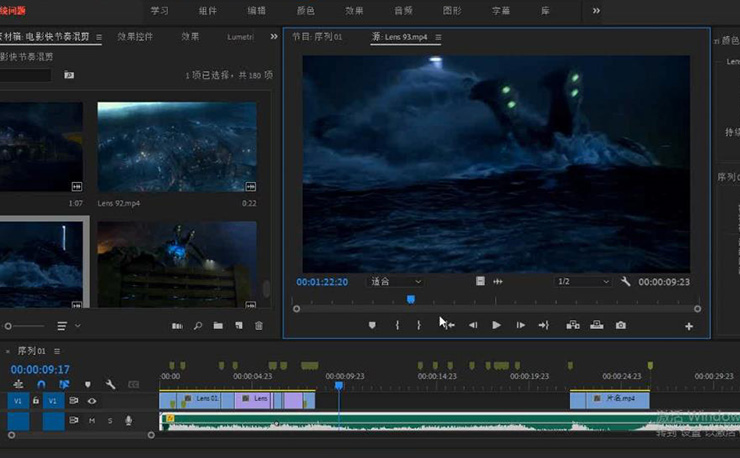Viewport: 740px width, 458px height.
Task: Click the nest sequence toggle in timeline header
Action: (x=18, y=384)
